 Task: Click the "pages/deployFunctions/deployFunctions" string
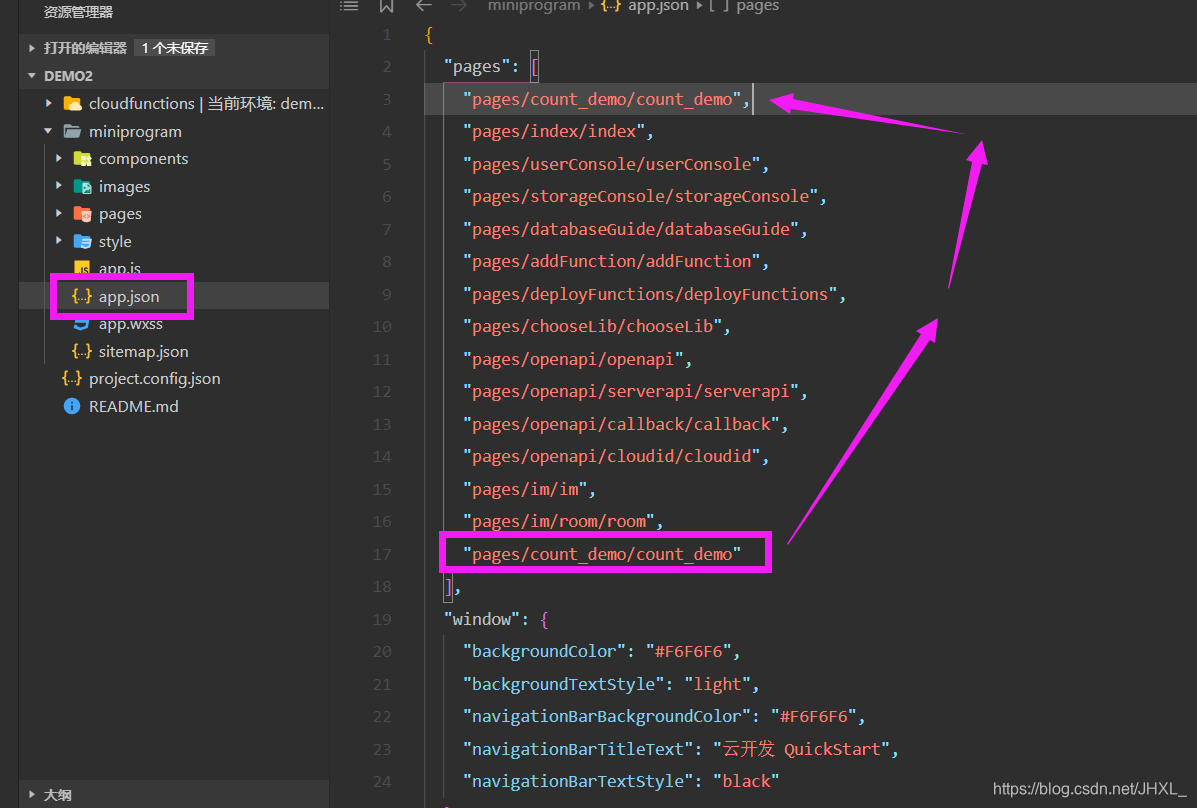(650, 294)
